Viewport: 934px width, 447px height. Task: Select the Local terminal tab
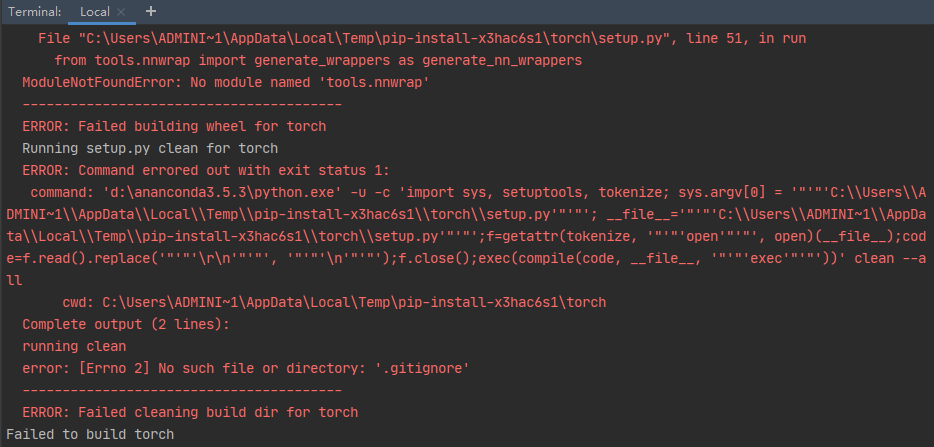[95, 12]
